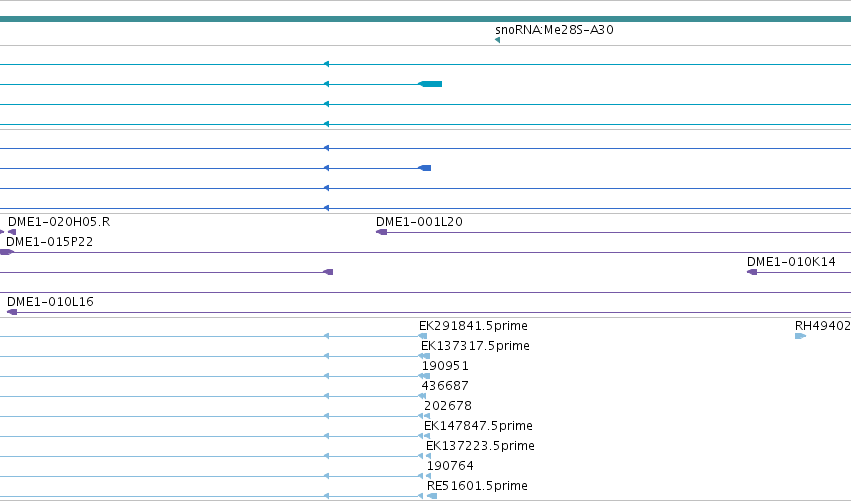851x501 pixels.
Task: Select the DME1-015P22 label
Action: tap(49, 242)
